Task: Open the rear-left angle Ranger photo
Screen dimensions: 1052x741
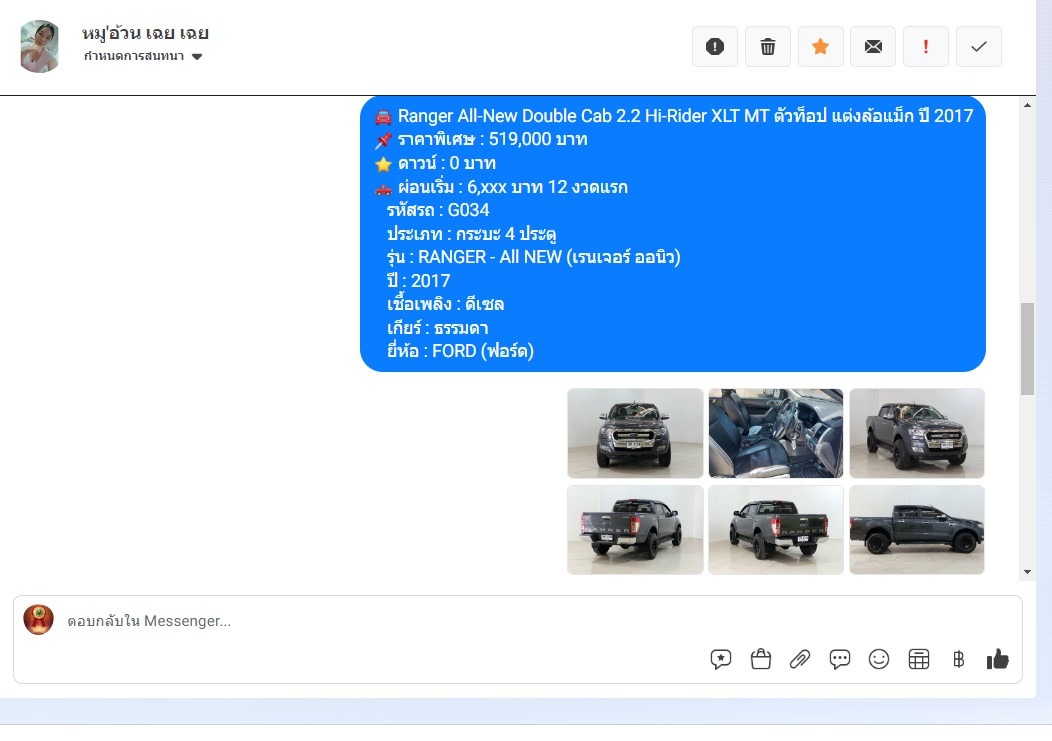Action: click(635, 530)
